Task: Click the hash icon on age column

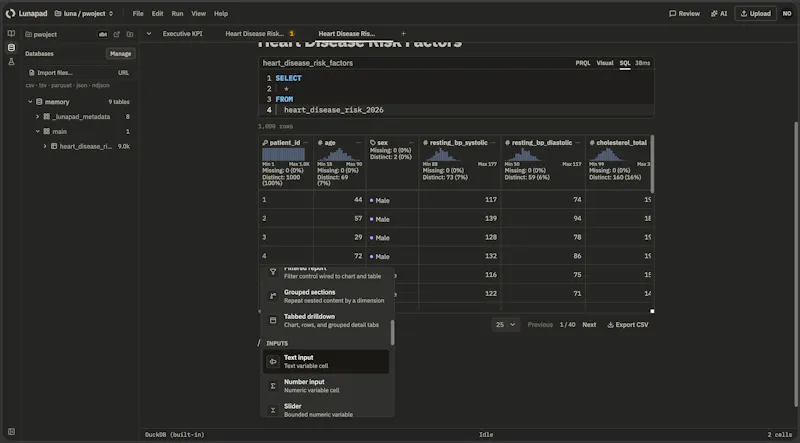Action: click(320, 143)
